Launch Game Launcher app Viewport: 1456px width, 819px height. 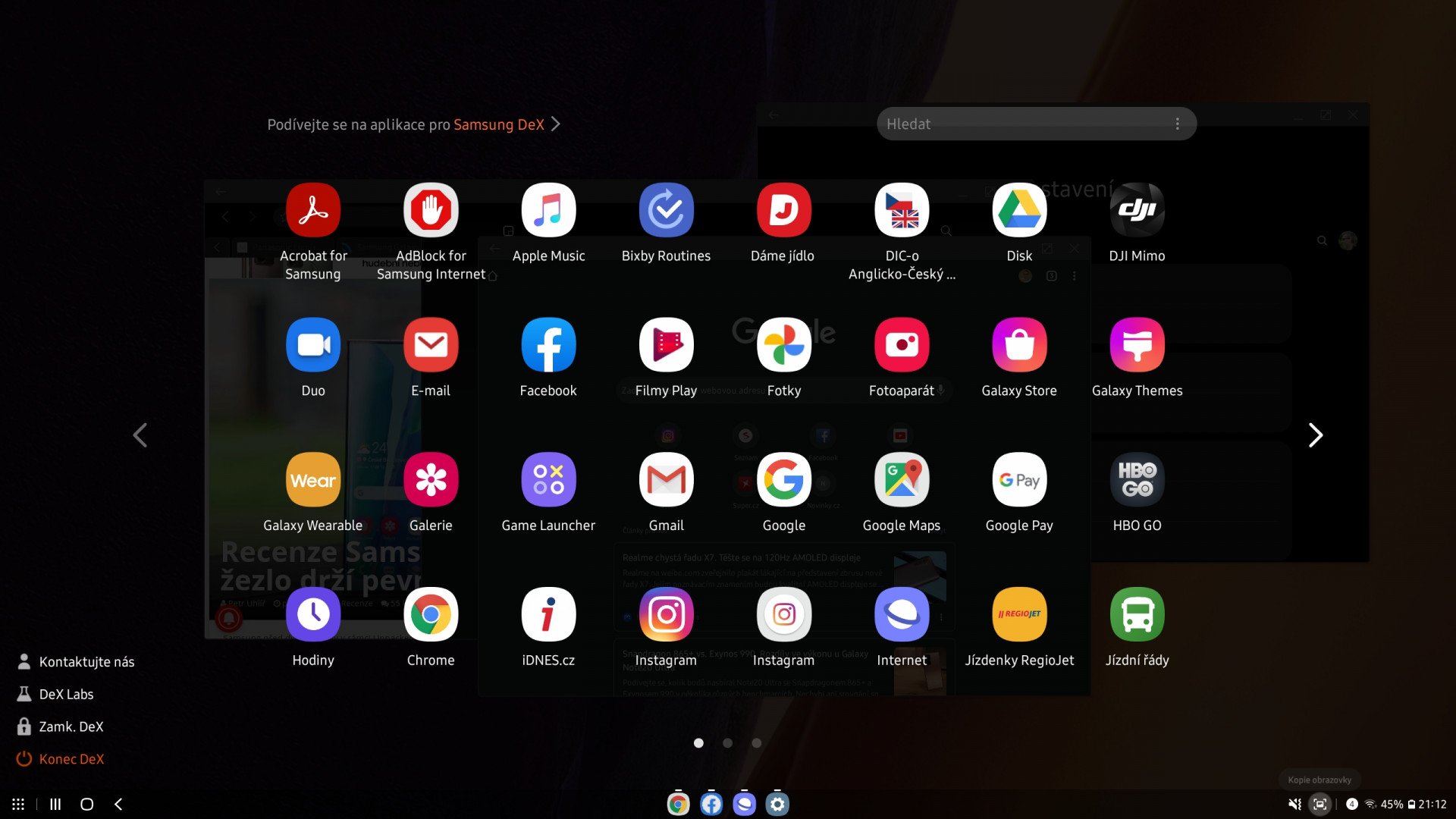pyautogui.click(x=548, y=481)
